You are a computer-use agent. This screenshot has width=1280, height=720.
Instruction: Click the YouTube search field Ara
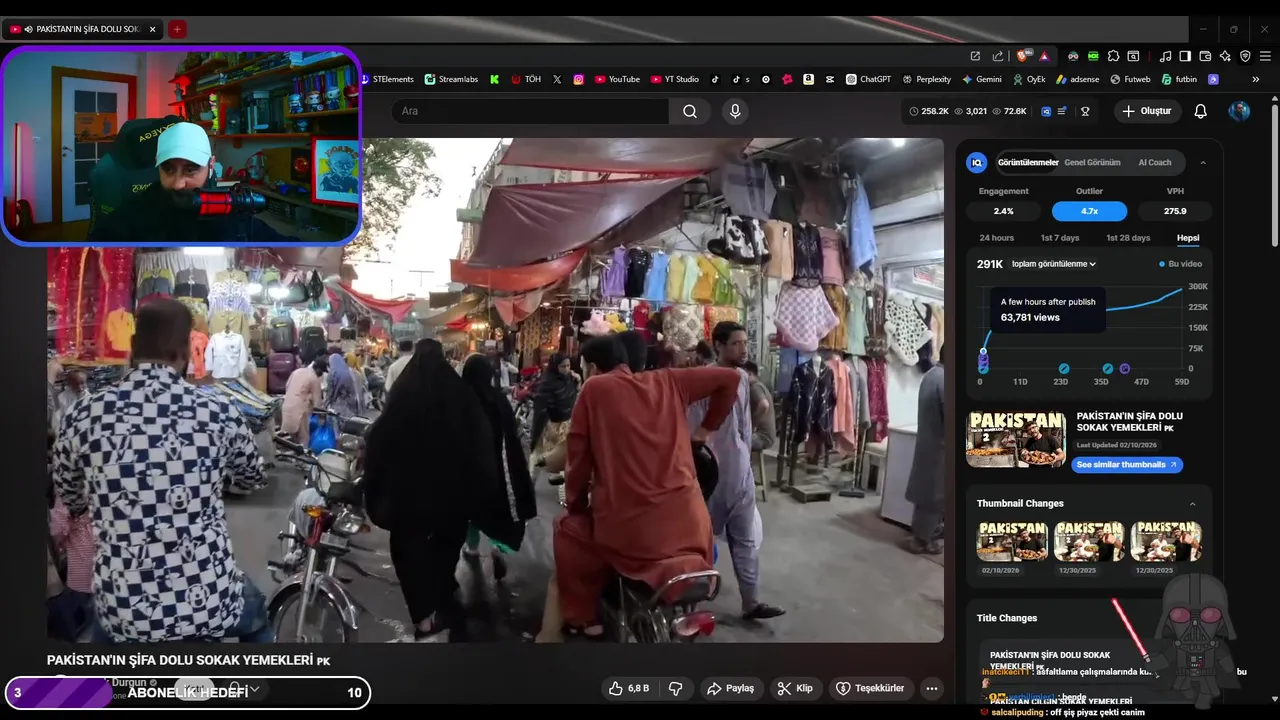530,111
